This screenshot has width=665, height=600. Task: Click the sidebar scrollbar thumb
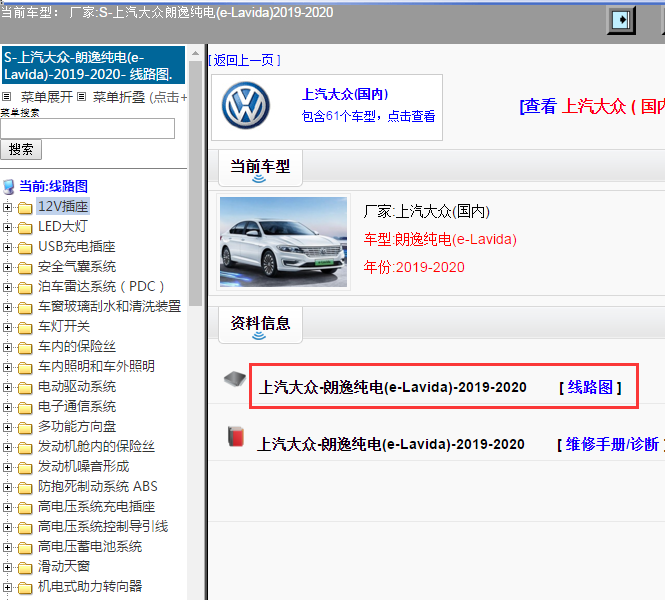(196, 183)
